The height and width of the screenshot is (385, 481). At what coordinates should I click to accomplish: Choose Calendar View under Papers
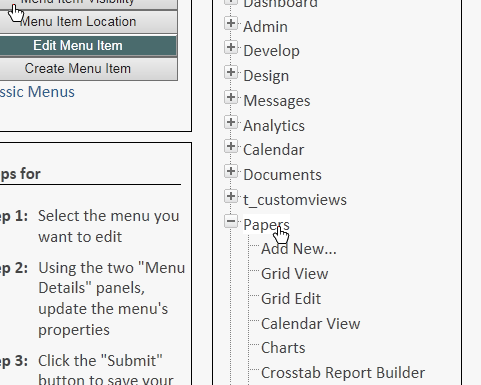pos(311,324)
